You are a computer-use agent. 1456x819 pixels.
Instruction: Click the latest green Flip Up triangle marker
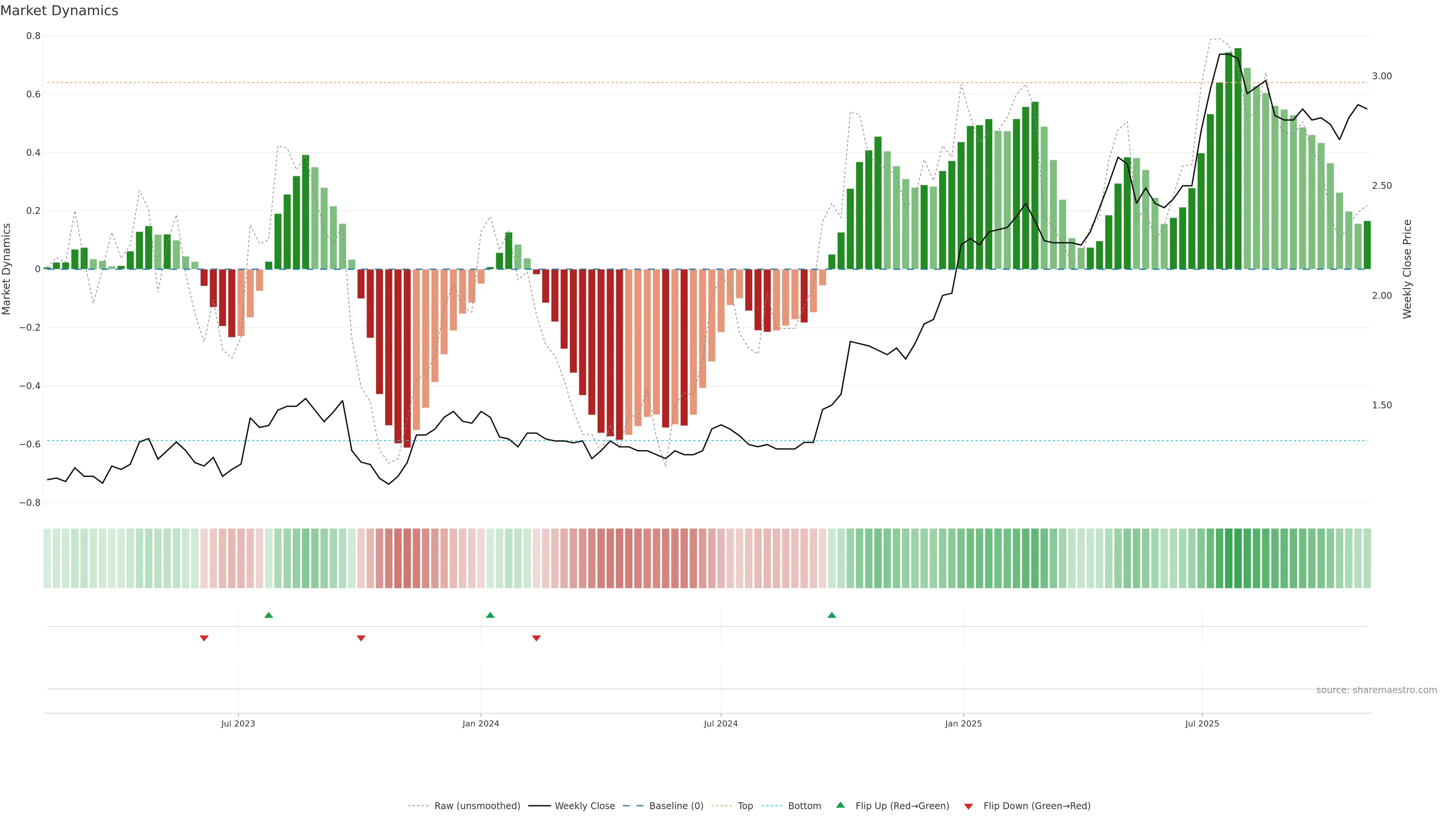832,615
